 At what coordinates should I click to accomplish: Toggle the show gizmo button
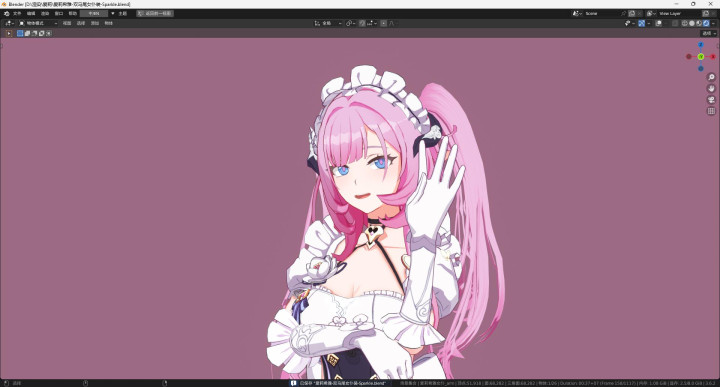[x=641, y=23]
